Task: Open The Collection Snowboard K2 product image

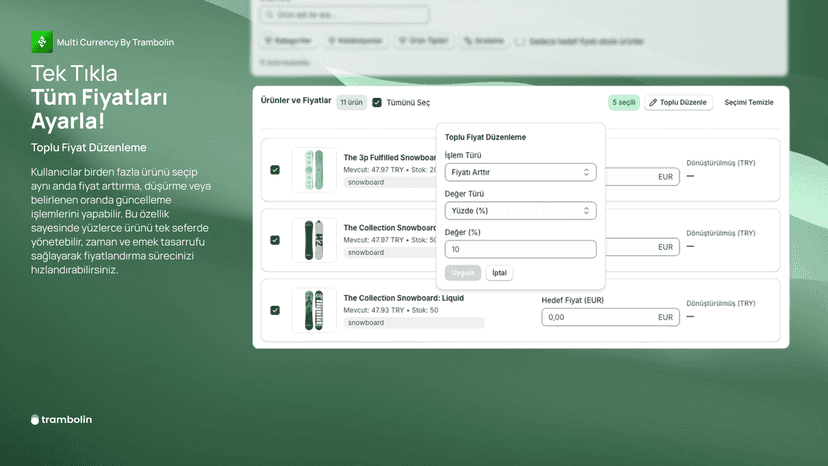Action: click(x=314, y=240)
